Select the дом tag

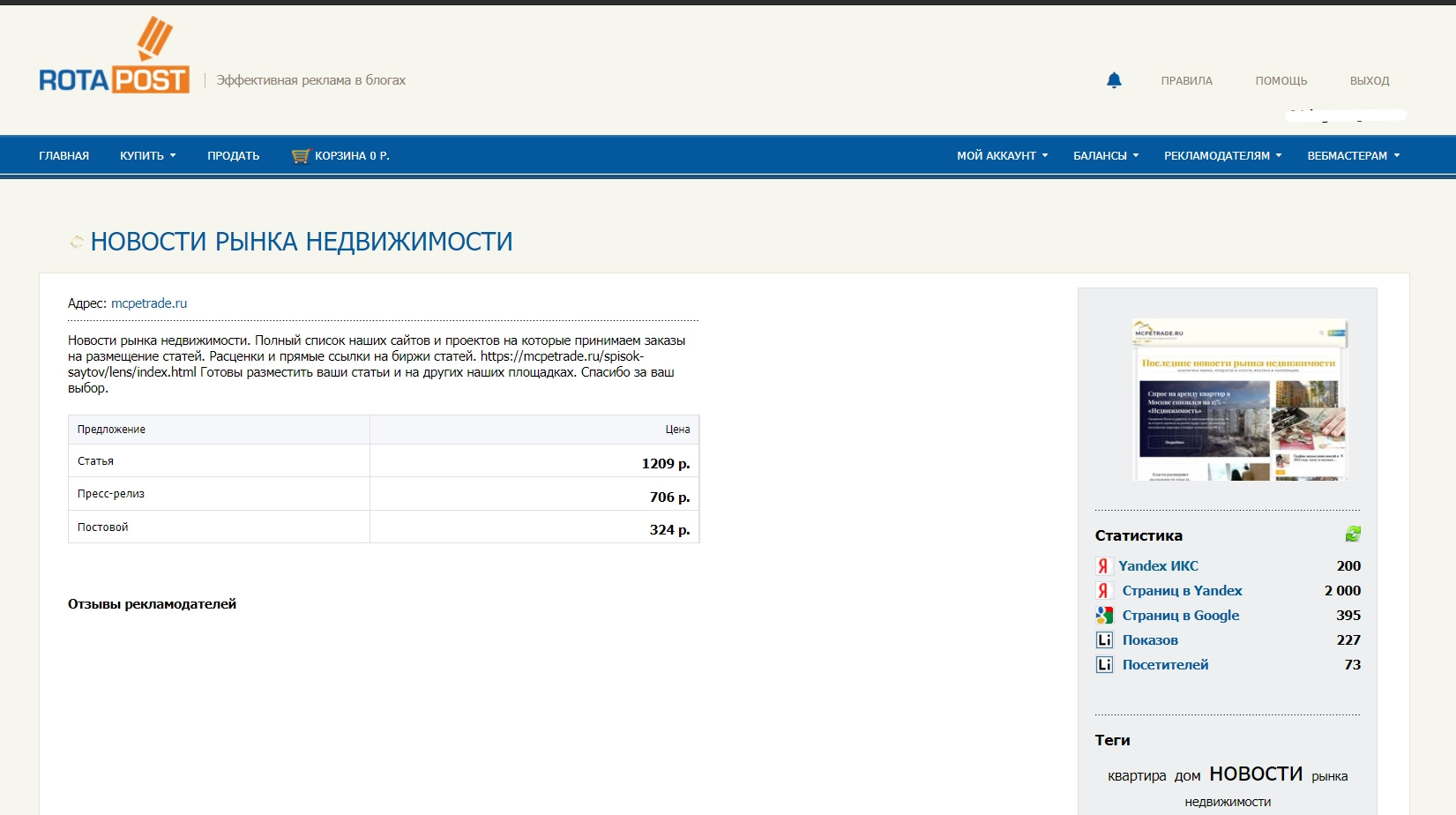[x=1187, y=776]
